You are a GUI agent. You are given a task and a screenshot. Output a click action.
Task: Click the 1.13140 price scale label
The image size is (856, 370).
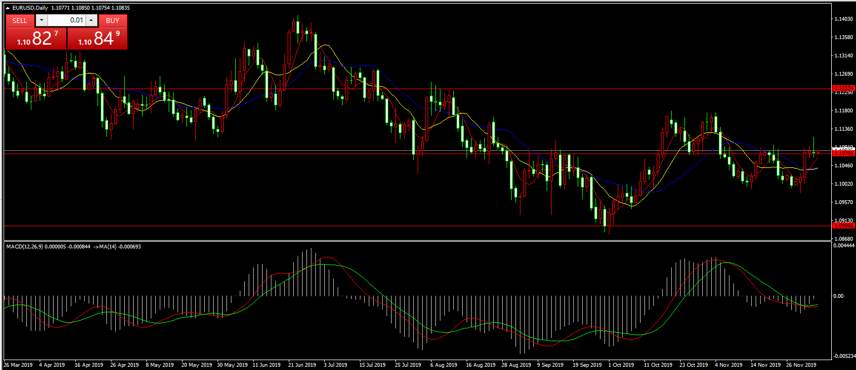(843, 56)
